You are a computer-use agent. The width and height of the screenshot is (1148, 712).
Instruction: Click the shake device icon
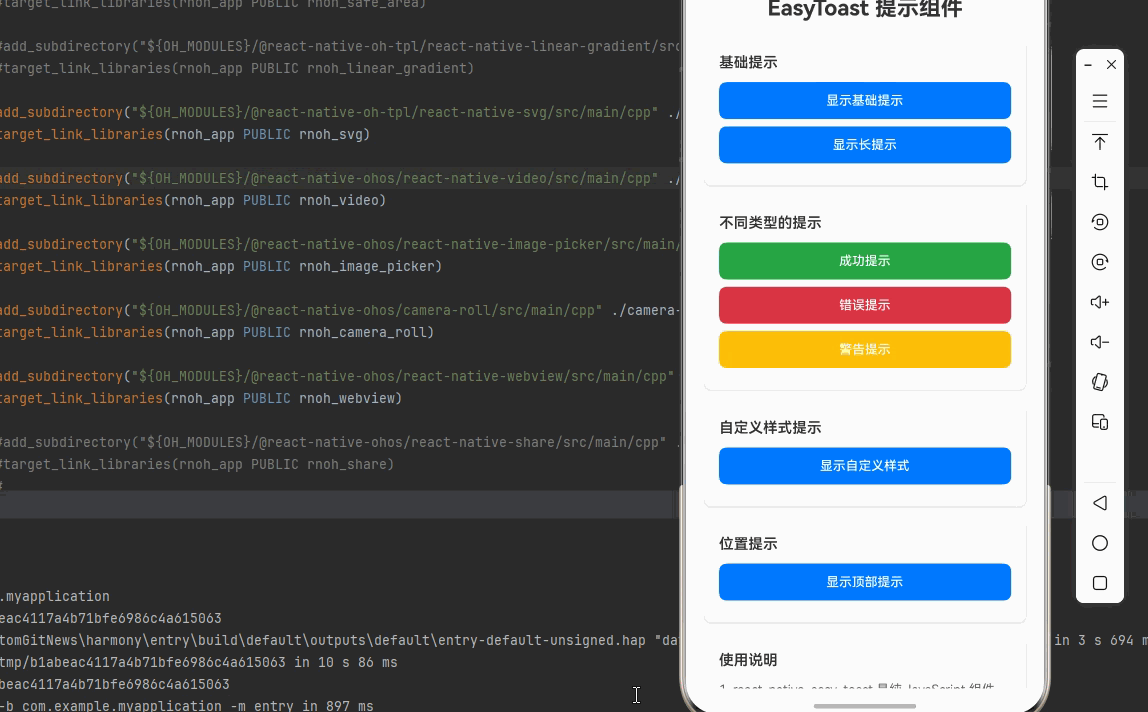(1100, 382)
